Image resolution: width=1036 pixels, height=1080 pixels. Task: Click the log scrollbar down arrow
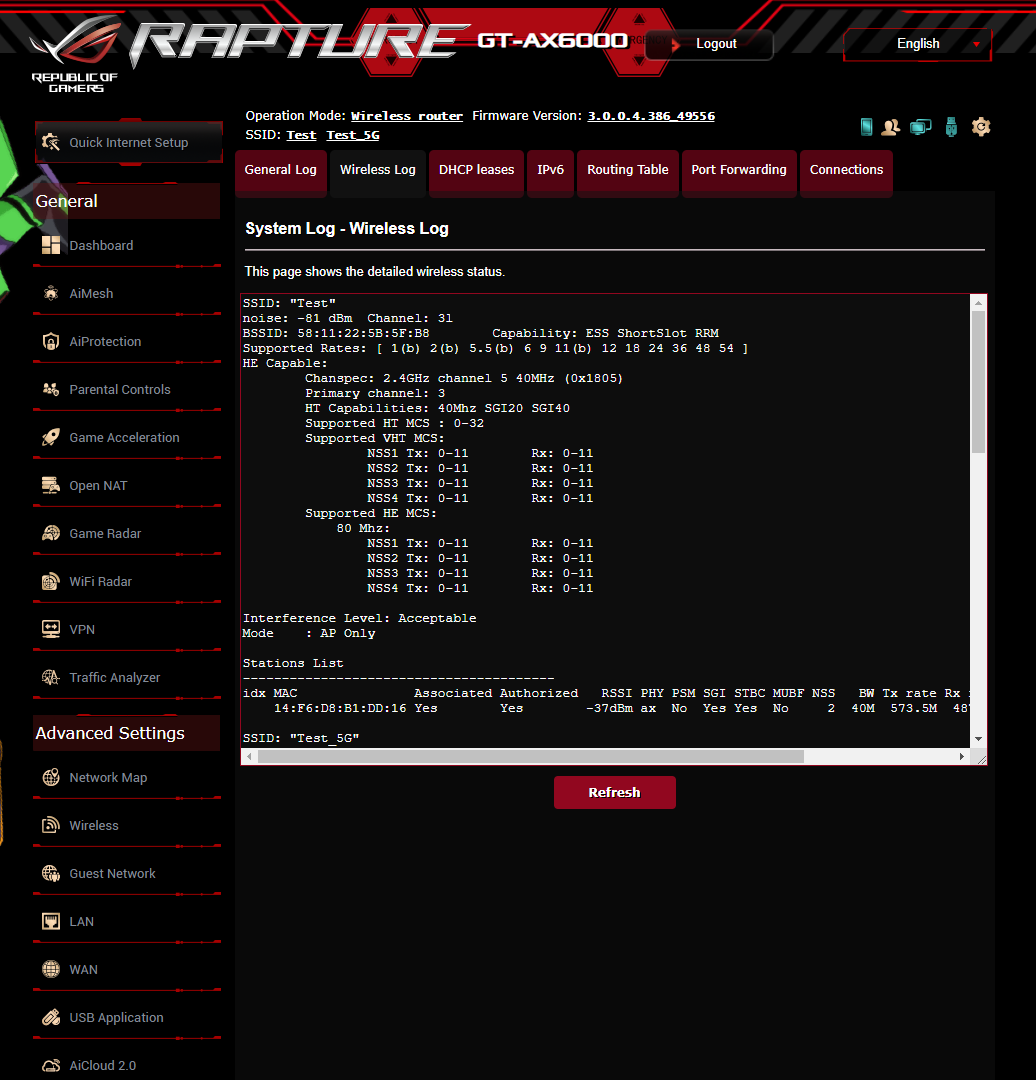tap(978, 739)
